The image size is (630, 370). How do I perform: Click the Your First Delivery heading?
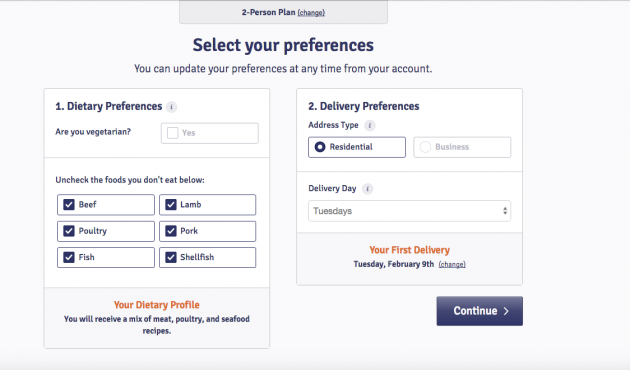pos(409,250)
